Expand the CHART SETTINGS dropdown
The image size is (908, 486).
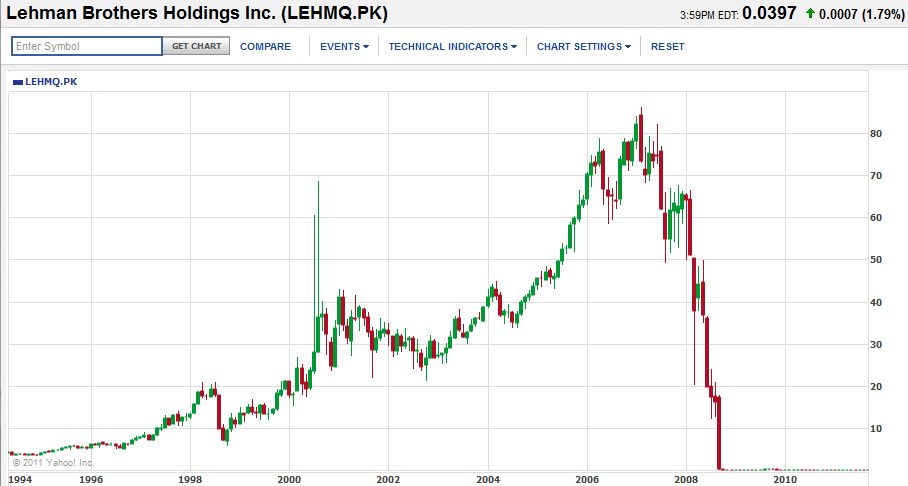584,46
